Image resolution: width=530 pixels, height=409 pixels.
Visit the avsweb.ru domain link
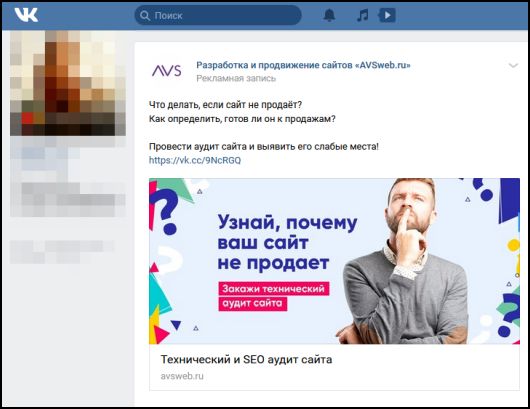182,376
